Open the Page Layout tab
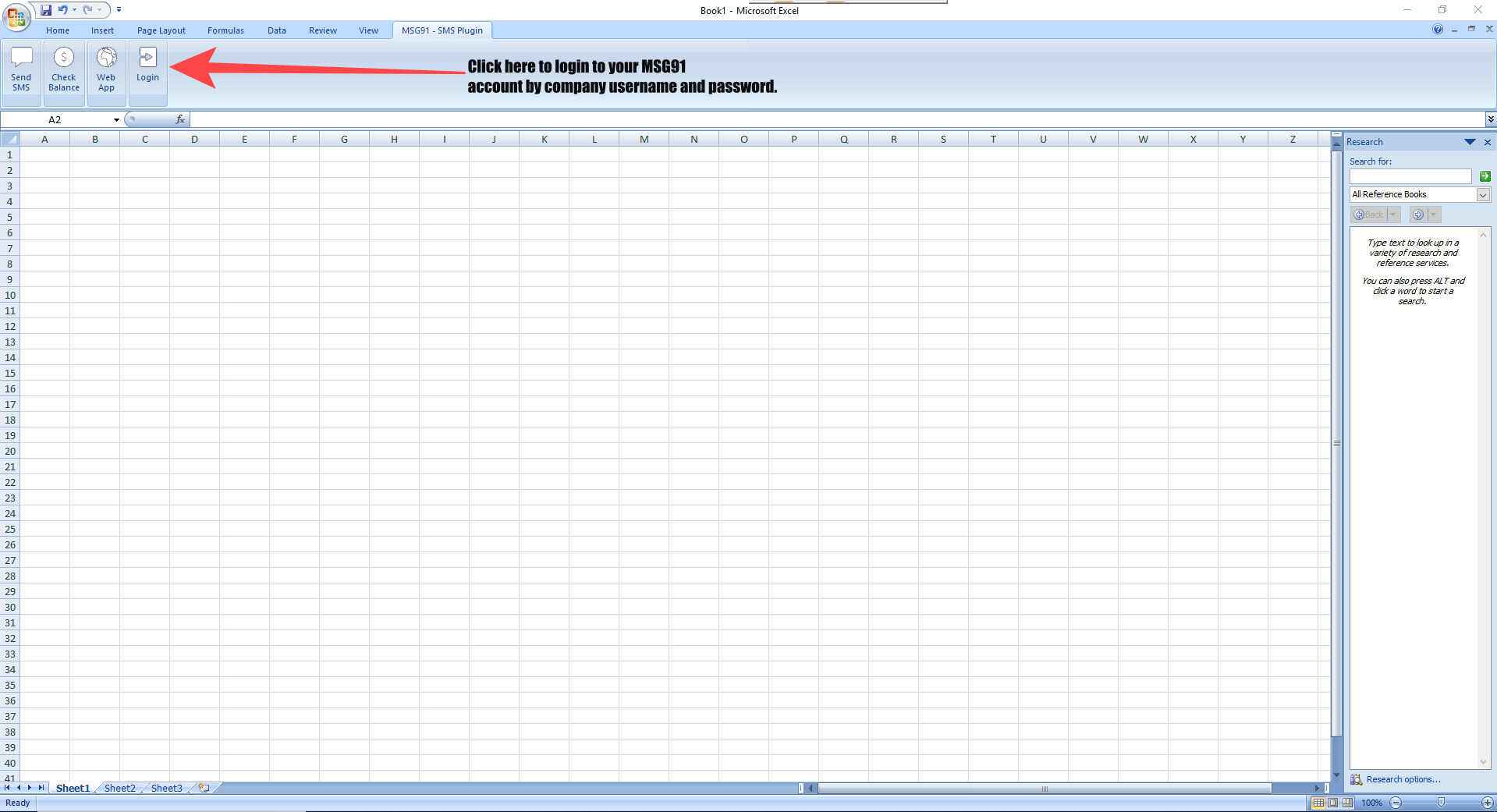The width and height of the screenshot is (1497, 812). (161, 30)
